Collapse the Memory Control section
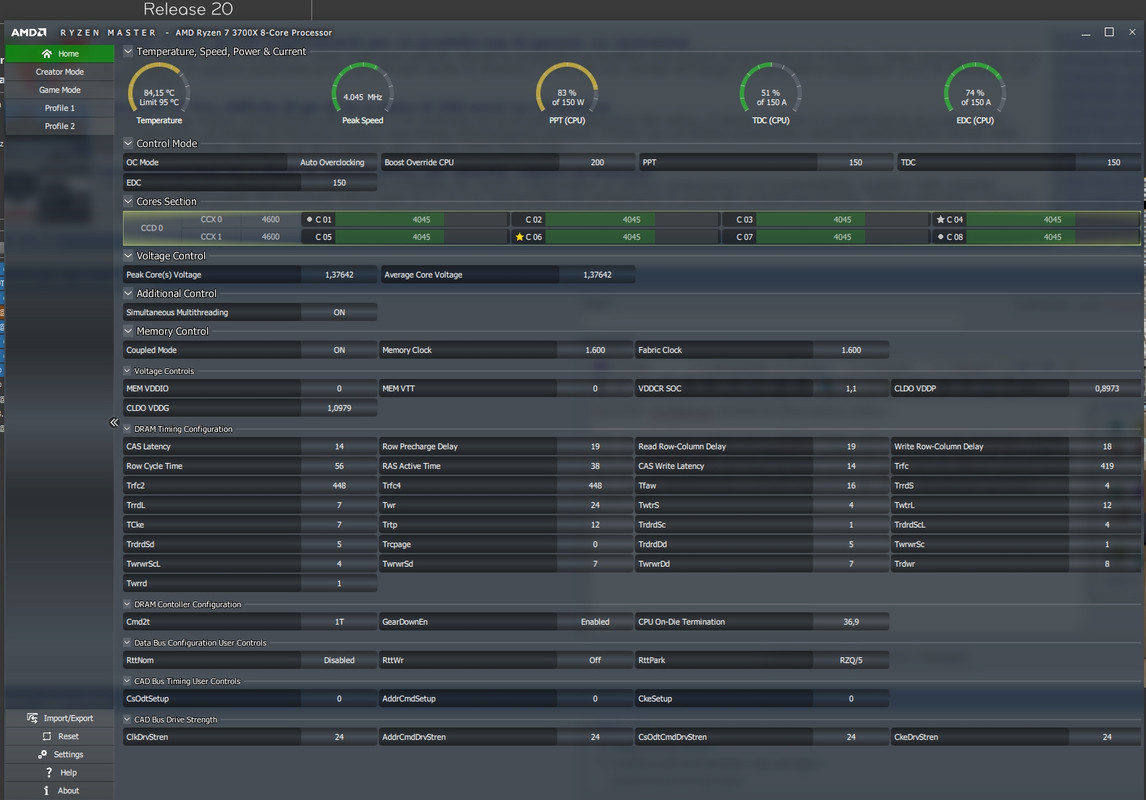The image size is (1146, 800). [x=128, y=331]
